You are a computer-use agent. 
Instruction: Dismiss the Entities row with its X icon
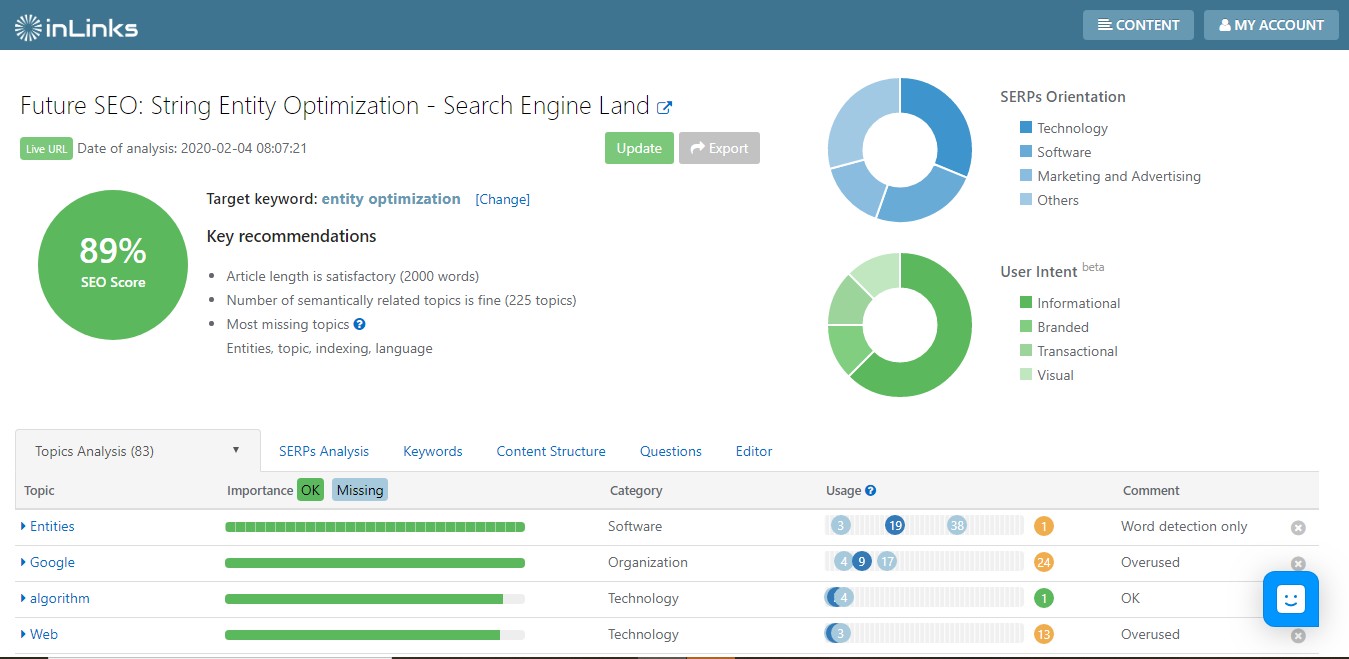1298,527
